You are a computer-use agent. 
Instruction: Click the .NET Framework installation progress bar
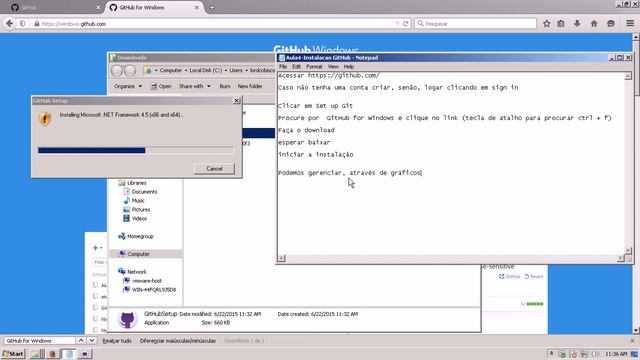[136, 150]
